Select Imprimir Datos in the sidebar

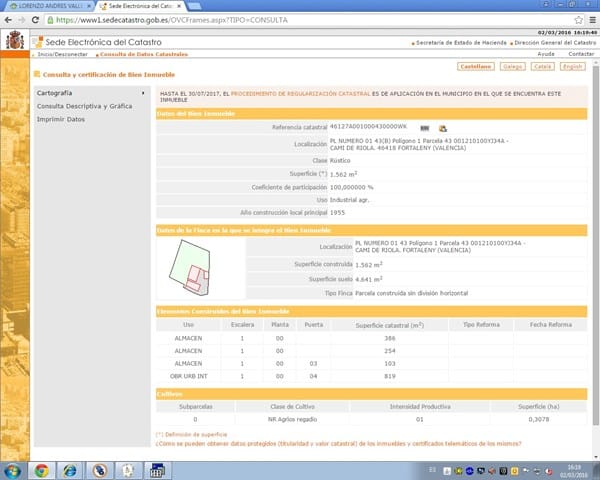pyautogui.click(x=61, y=119)
